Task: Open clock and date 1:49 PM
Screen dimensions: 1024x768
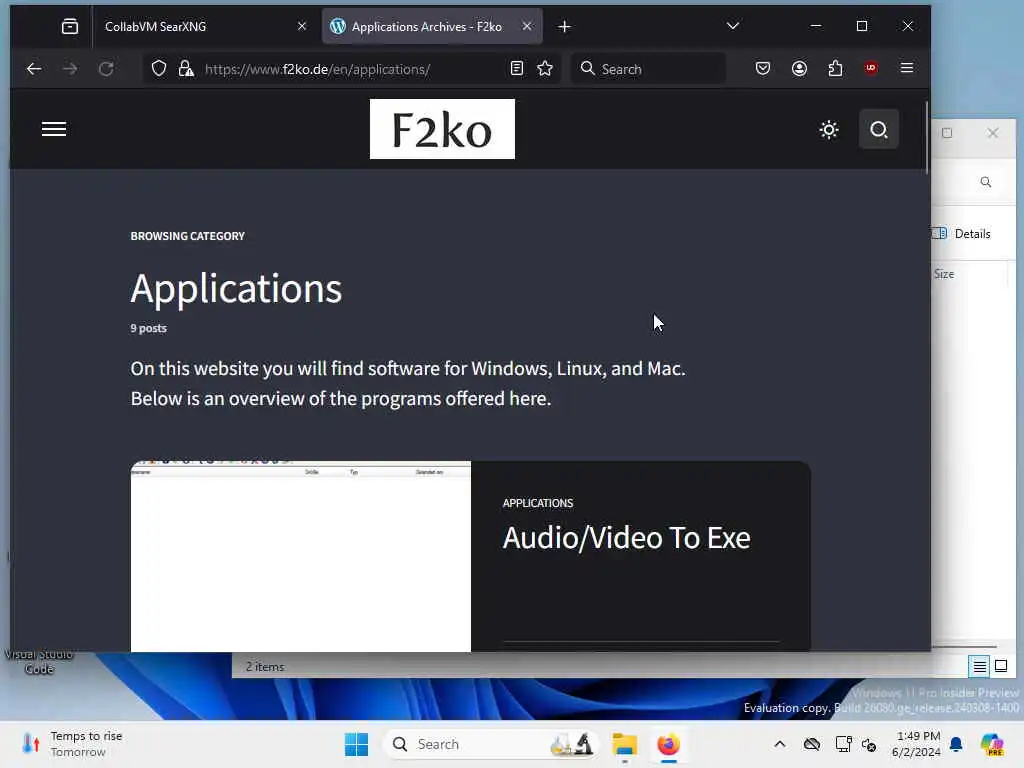Action: pos(916,744)
